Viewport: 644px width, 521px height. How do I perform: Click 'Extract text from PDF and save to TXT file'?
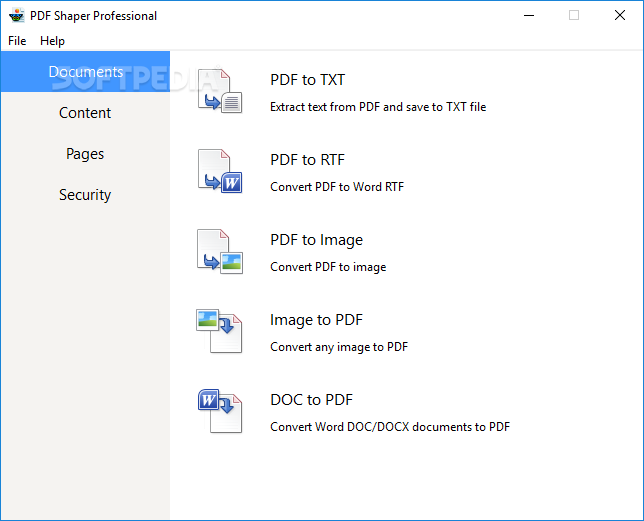(x=378, y=107)
